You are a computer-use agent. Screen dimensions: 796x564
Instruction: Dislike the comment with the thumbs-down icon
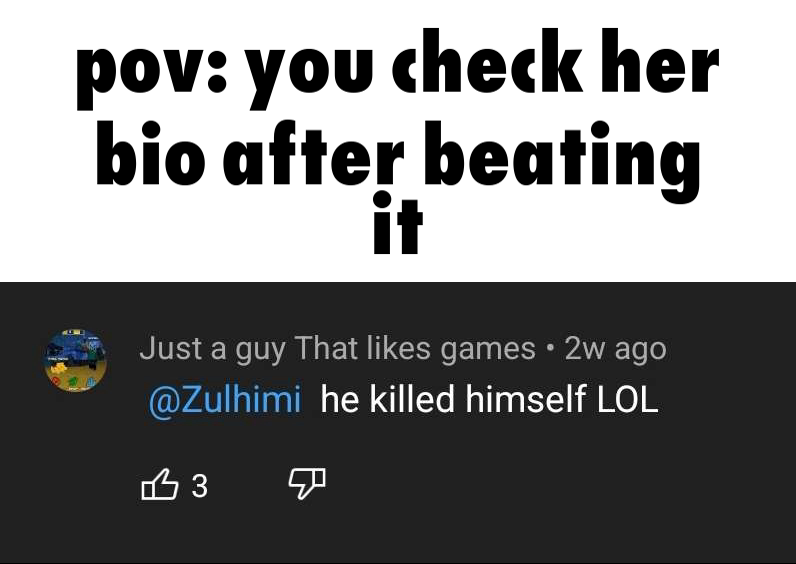click(x=307, y=483)
